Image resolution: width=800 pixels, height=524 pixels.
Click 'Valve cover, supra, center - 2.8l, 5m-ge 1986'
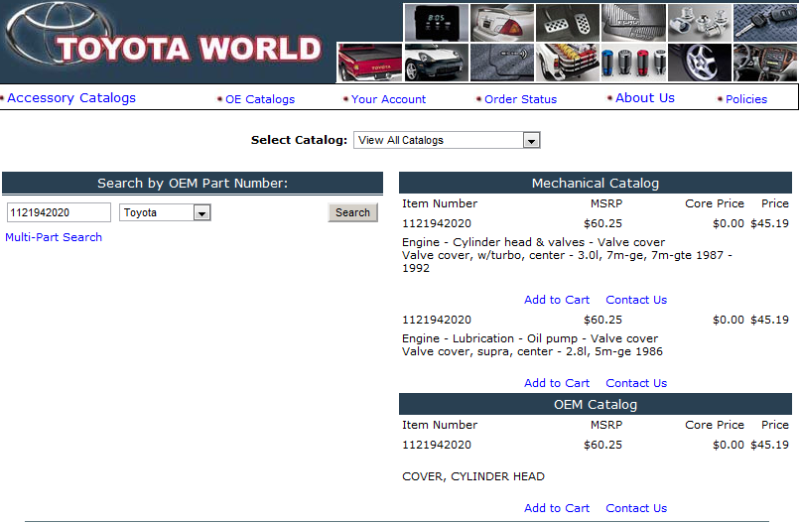point(532,352)
